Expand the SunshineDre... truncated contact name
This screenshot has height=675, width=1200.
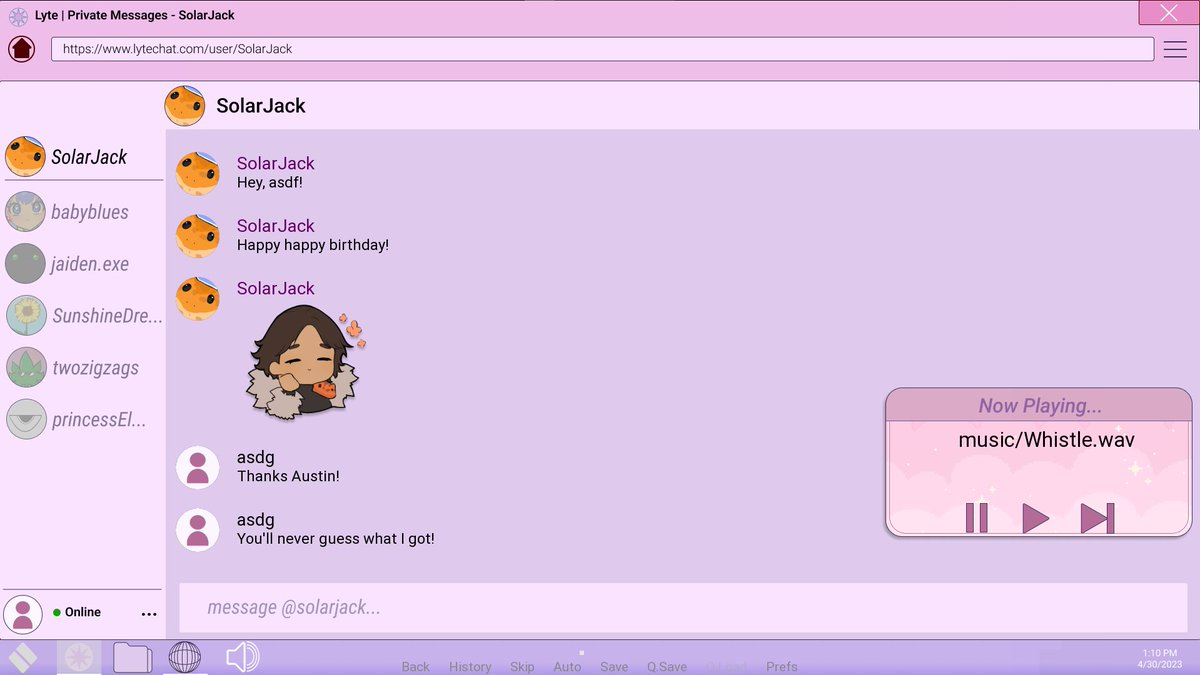tap(110, 315)
